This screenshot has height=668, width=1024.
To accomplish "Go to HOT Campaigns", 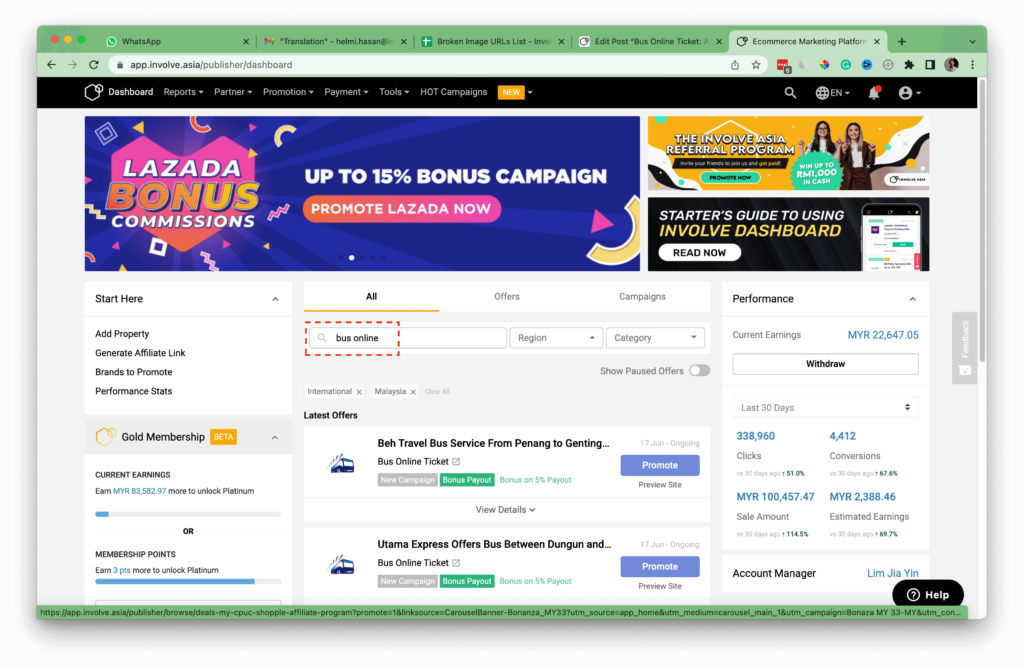I will pyautogui.click(x=453, y=92).
